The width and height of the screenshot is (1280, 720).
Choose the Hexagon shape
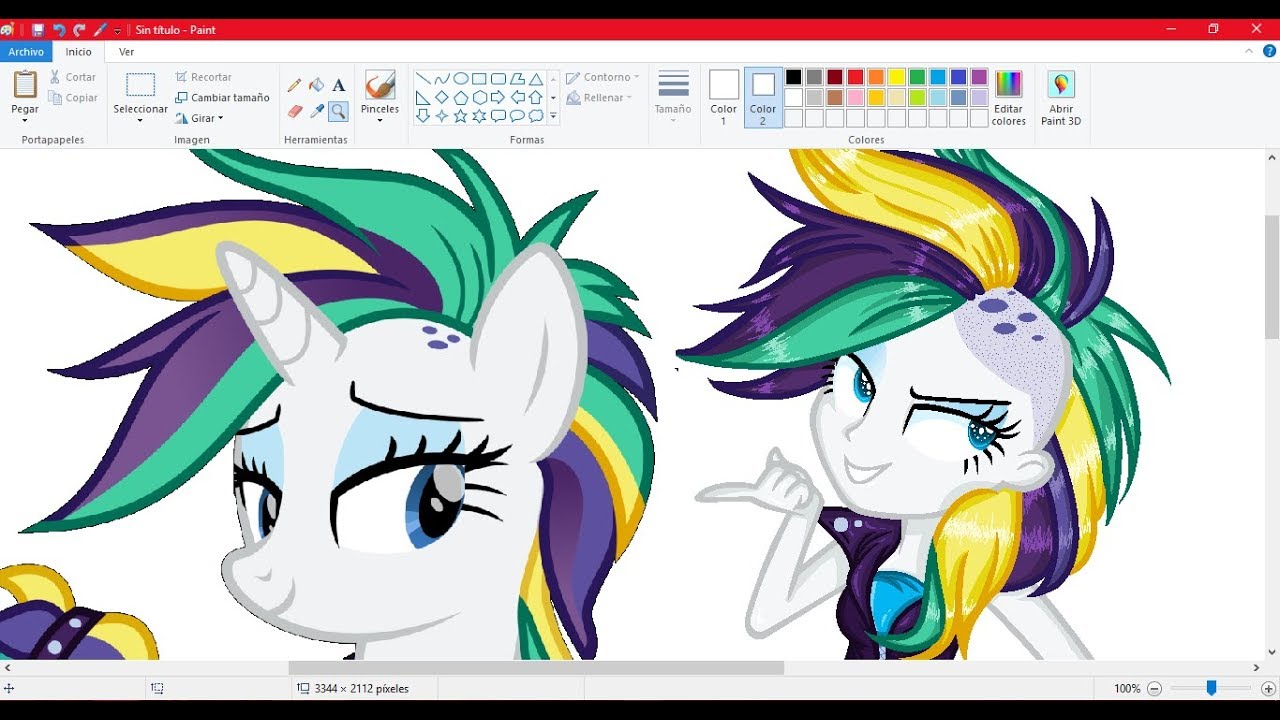(x=479, y=98)
